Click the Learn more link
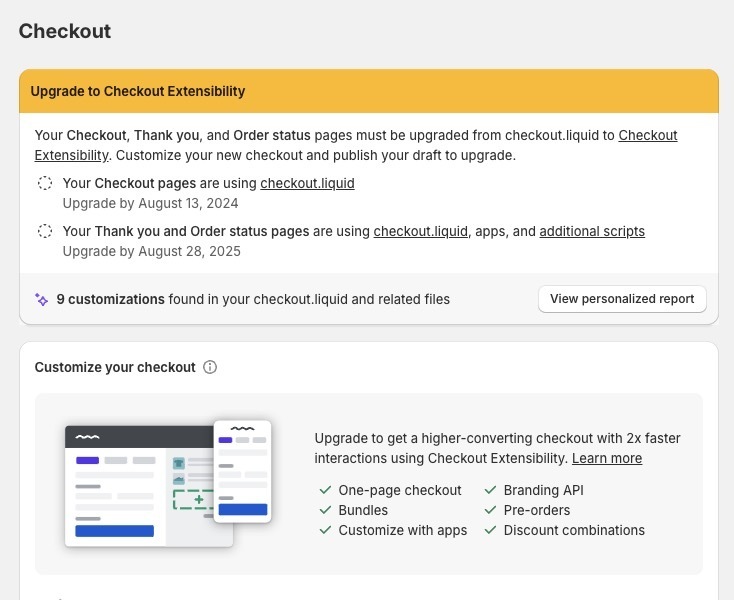Screen dimensions: 734x600 607,458
